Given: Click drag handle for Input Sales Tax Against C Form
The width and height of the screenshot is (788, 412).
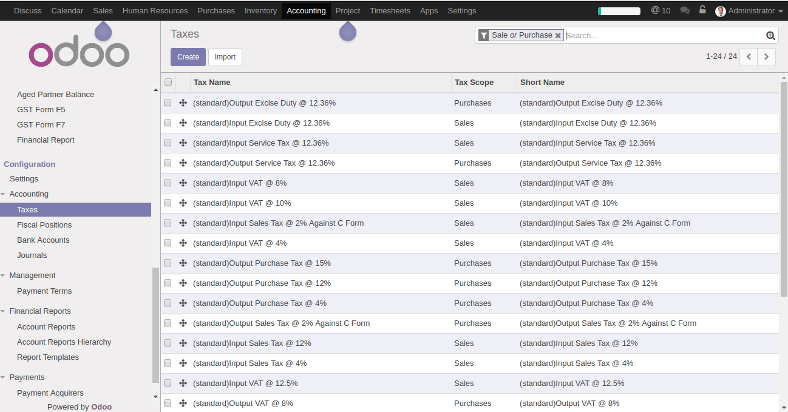Looking at the screenshot, I should [x=183, y=223].
